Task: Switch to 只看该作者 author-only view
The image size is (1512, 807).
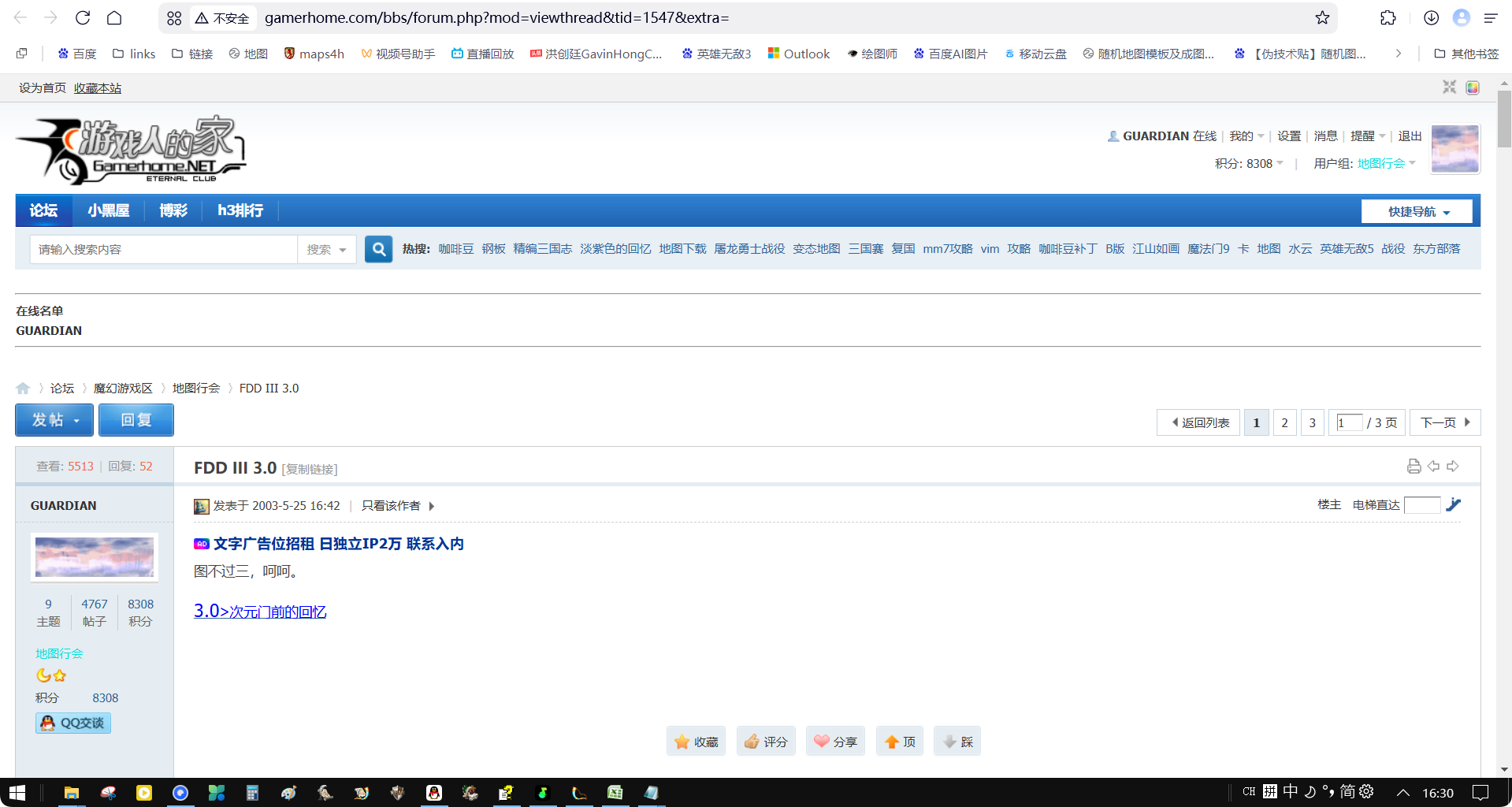Action: tap(390, 506)
